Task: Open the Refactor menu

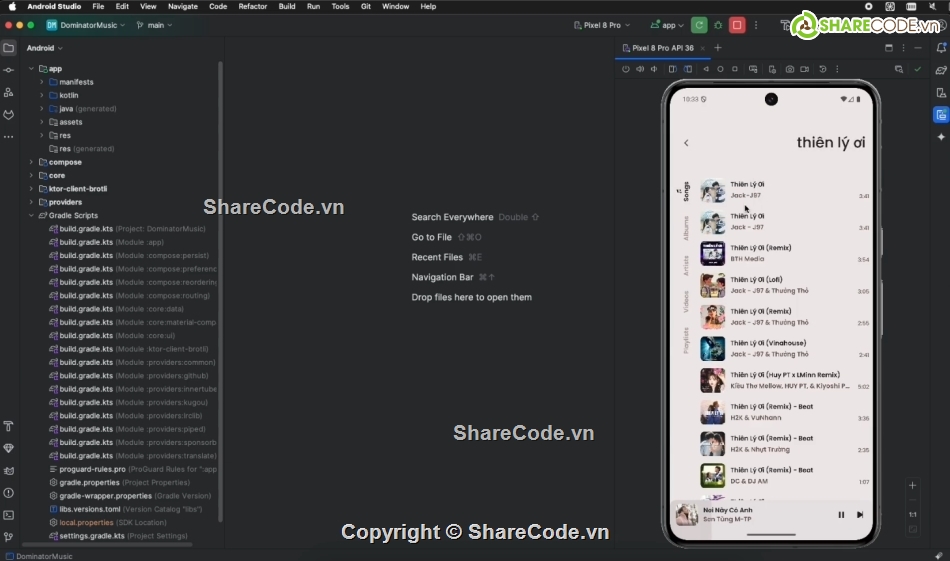Action: tap(253, 6)
